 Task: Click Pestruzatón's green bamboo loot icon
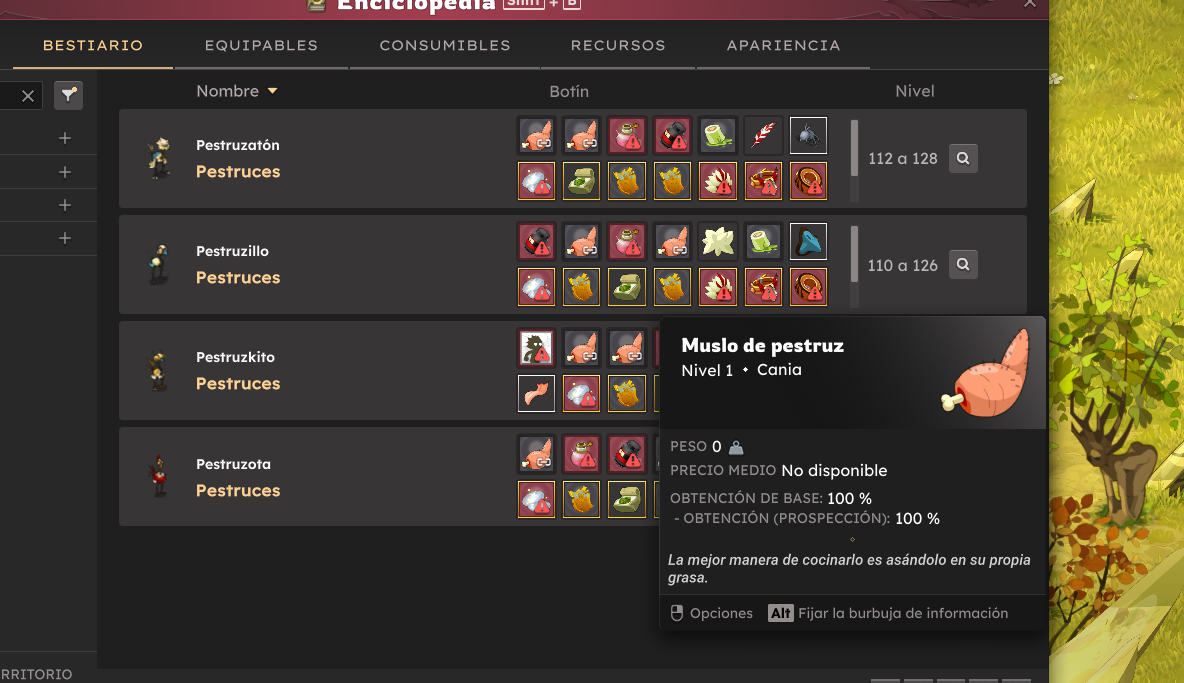coord(717,136)
